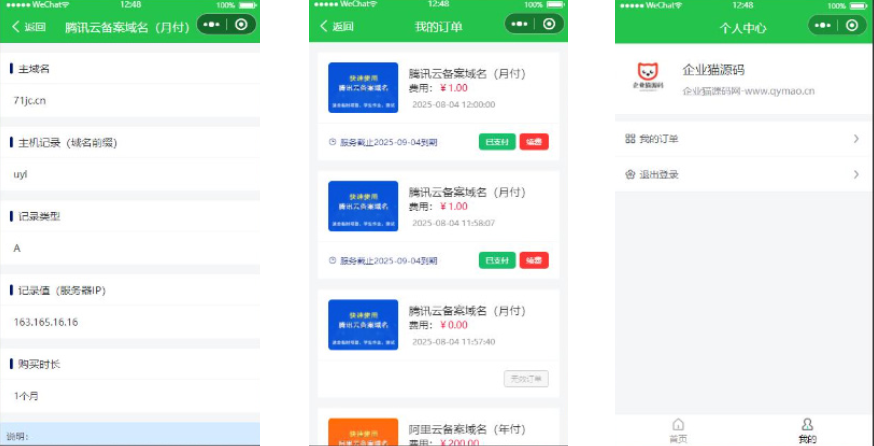Tap the 主机记录（域名前缀） section heading

[68, 143]
